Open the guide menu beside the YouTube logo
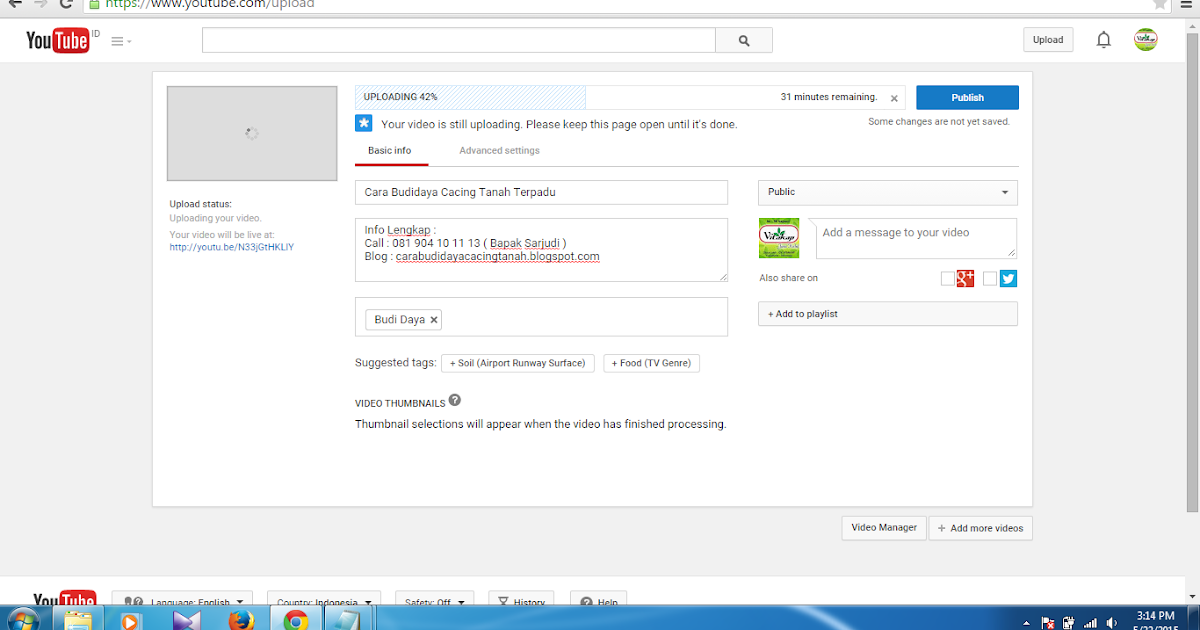Viewport: 1200px width, 630px height. [x=121, y=41]
